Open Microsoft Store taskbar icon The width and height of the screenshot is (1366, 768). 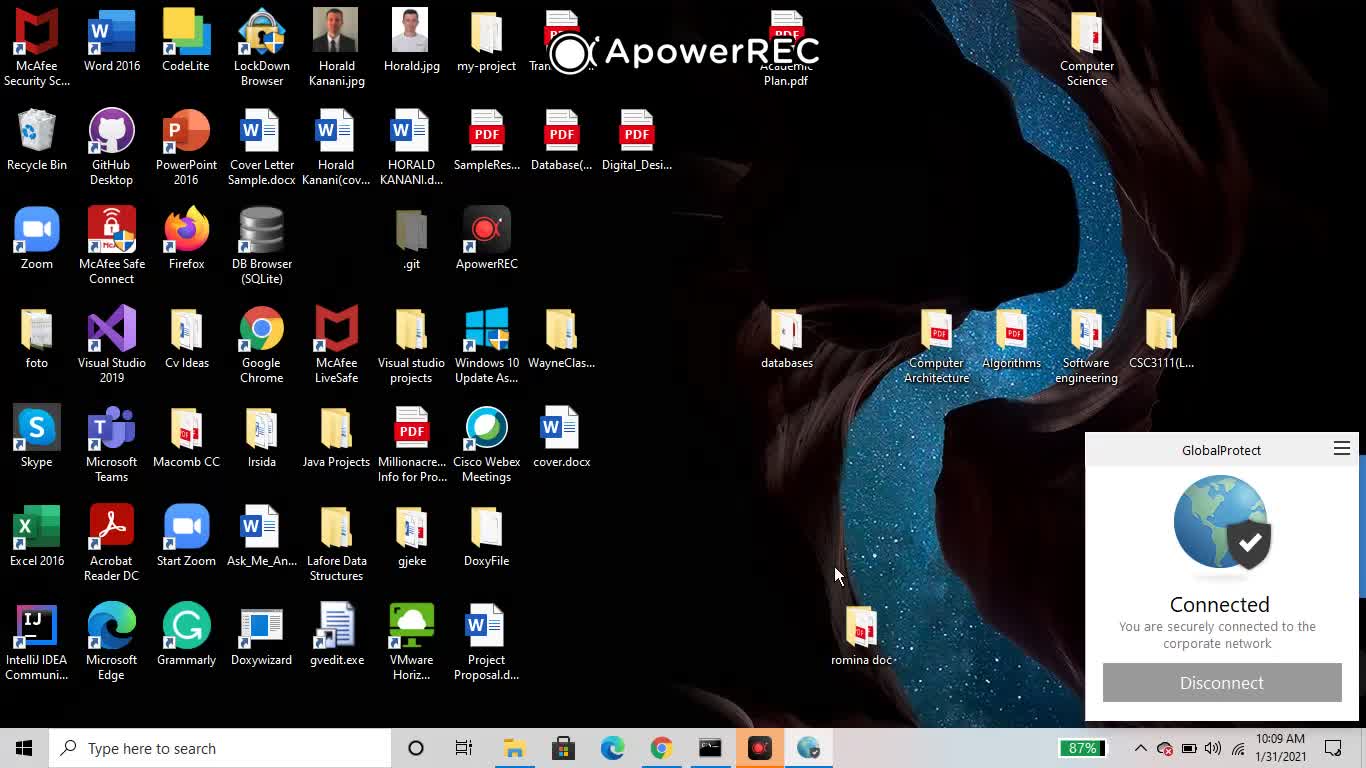(563, 748)
